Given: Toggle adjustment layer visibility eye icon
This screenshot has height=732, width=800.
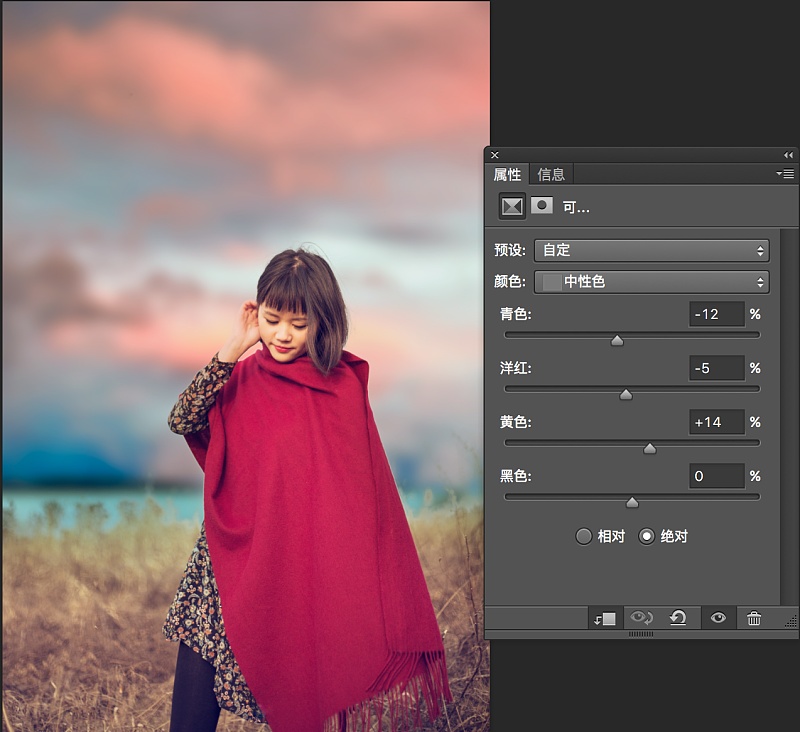Looking at the screenshot, I should 718,618.
